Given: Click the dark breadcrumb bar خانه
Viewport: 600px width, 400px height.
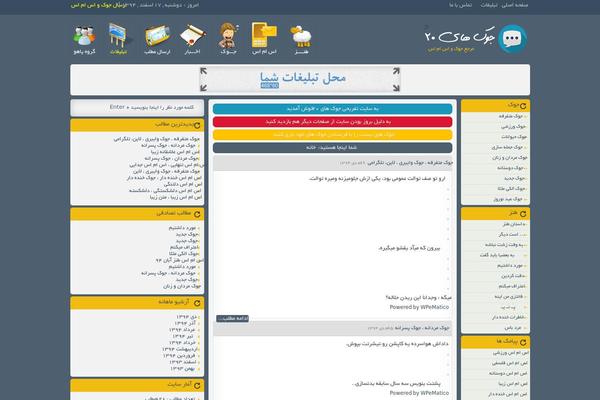Looking at the screenshot, I should tap(332, 147).
